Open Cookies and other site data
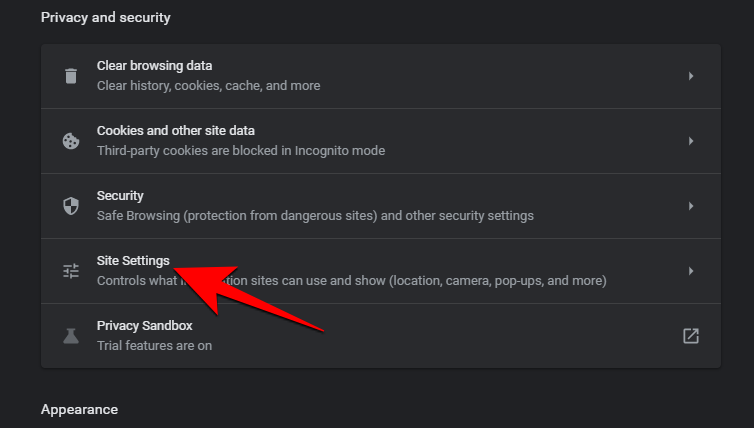Viewport: 754px width, 428px height. coord(175,131)
